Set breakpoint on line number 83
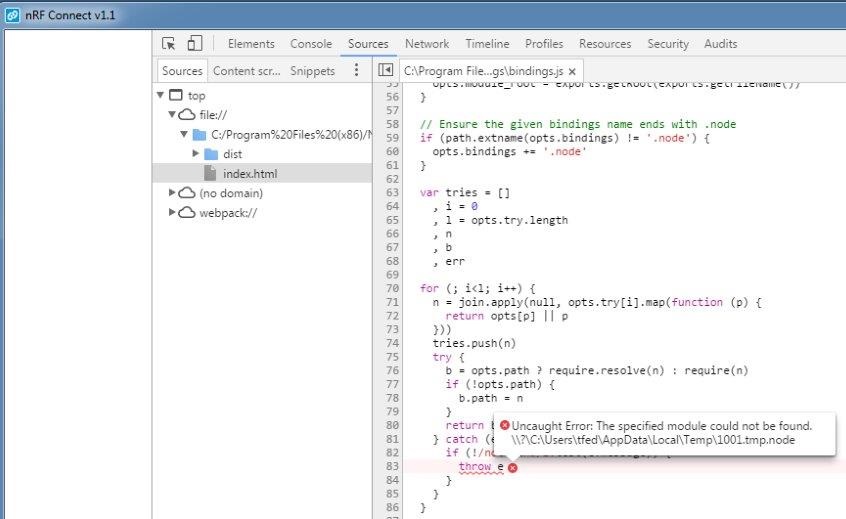 click(392, 466)
